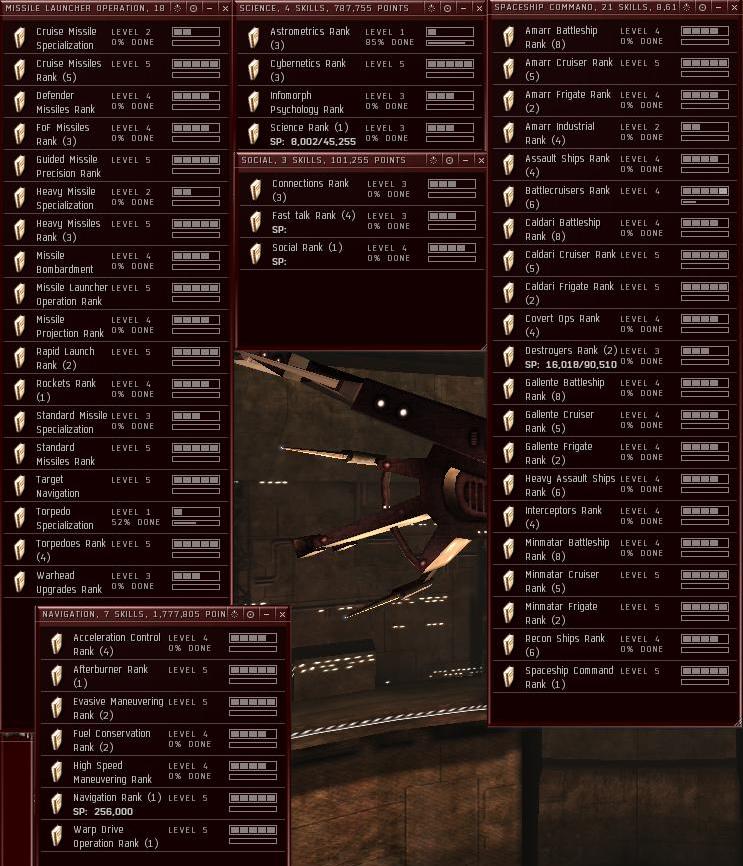This screenshot has width=743, height=866.
Task: Click the Amarr Battleship skill book icon
Action: pyautogui.click(x=509, y=36)
